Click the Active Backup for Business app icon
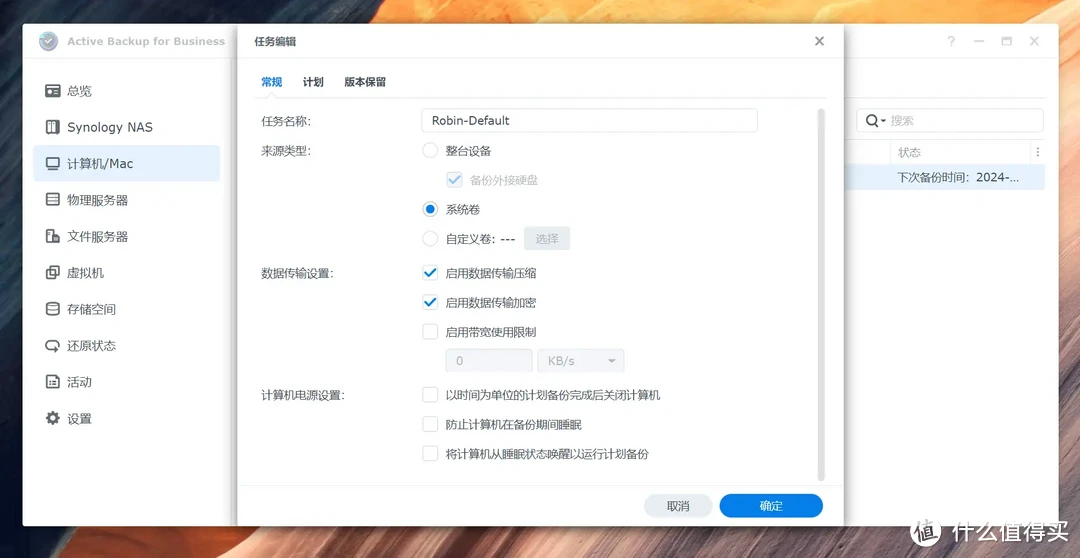The height and width of the screenshot is (558, 1080). click(x=48, y=41)
